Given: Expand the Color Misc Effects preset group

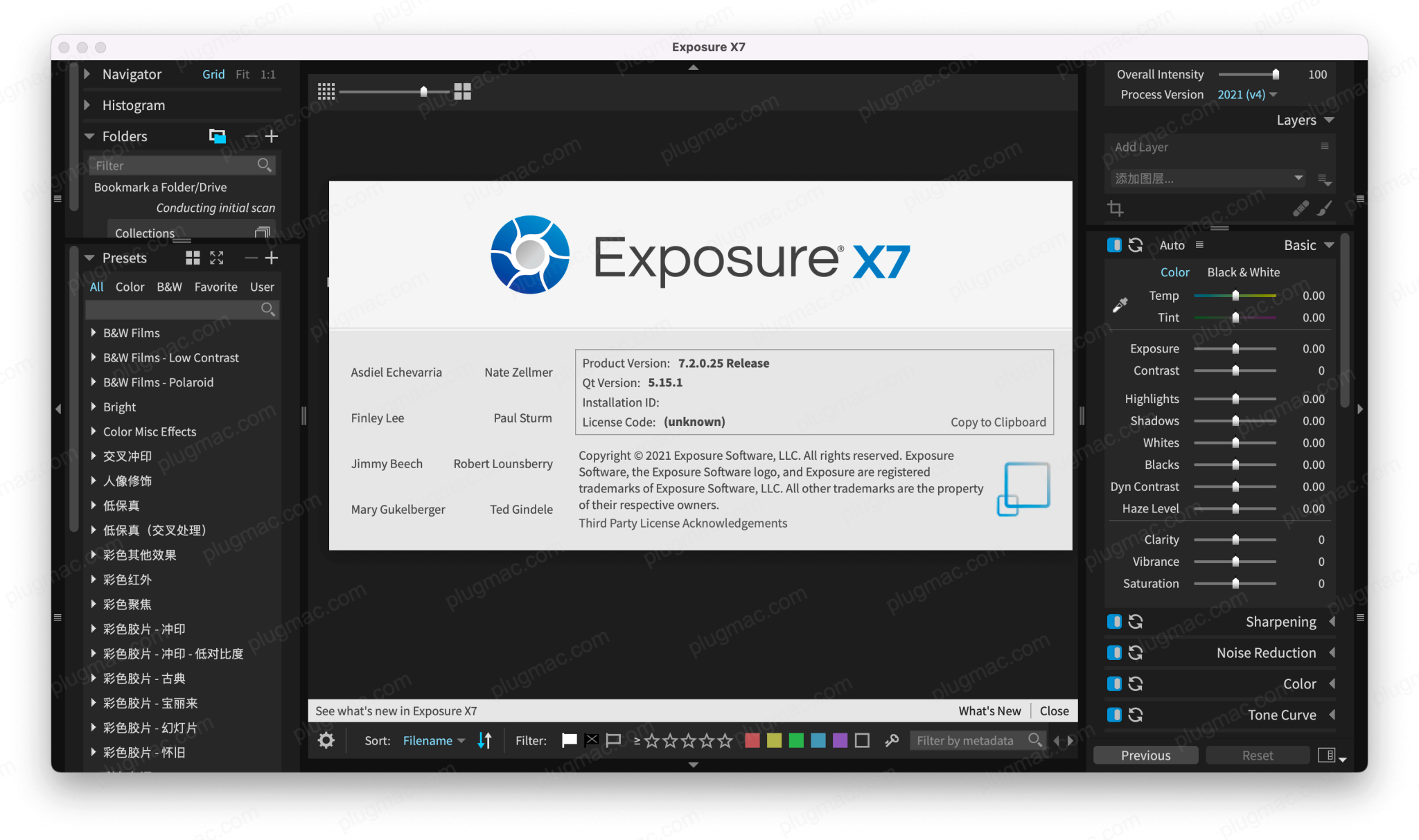Looking at the screenshot, I should pos(93,431).
